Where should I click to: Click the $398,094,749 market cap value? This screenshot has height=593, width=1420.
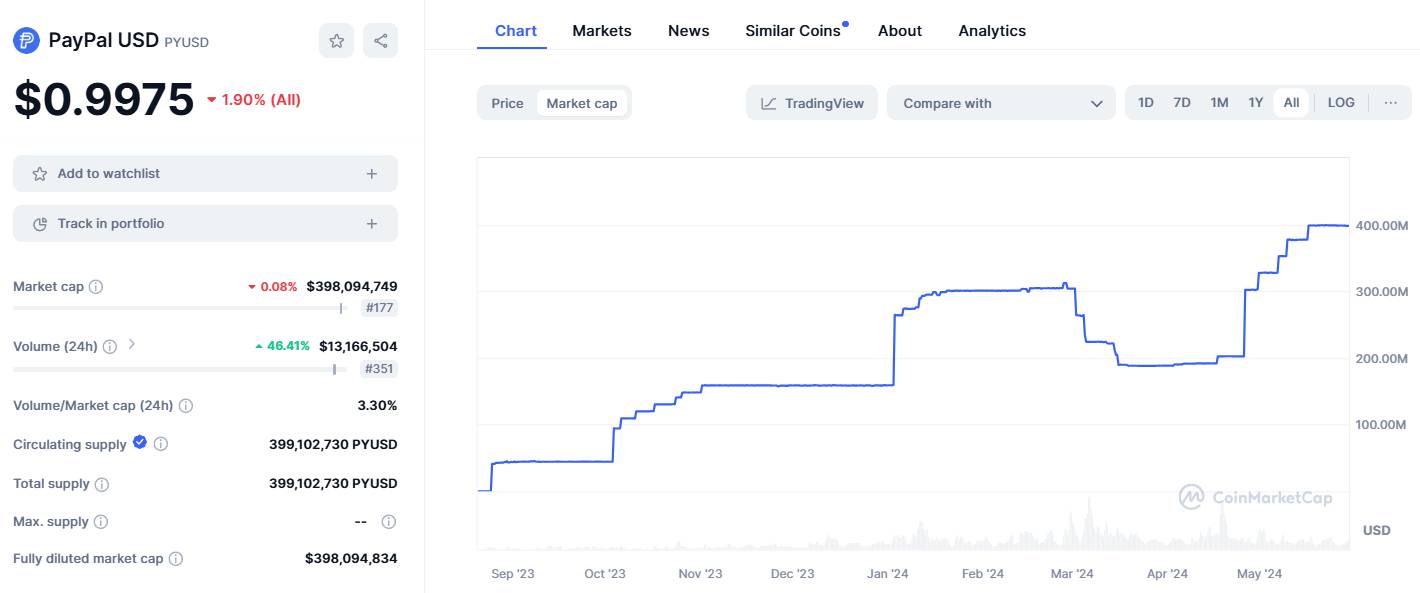(352, 287)
